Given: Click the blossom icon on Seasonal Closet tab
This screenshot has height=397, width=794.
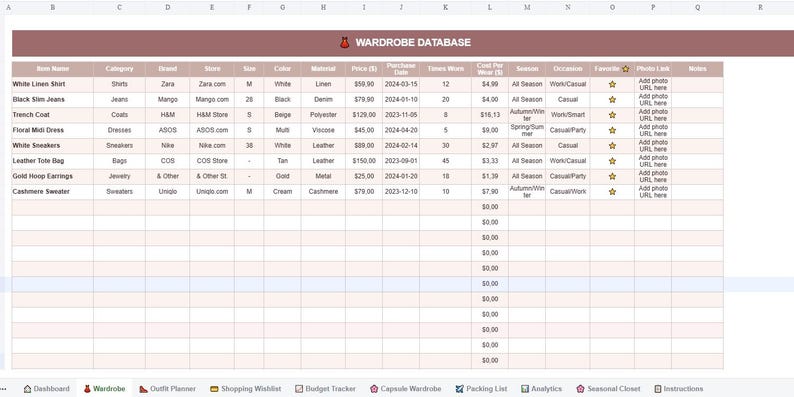Looking at the screenshot, I should coord(580,389).
